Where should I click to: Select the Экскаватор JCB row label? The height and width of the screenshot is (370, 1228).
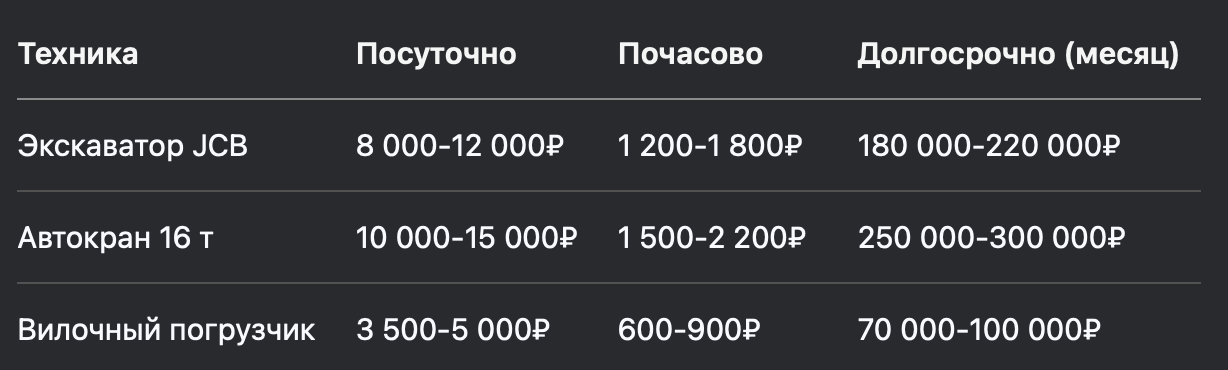pos(133,147)
